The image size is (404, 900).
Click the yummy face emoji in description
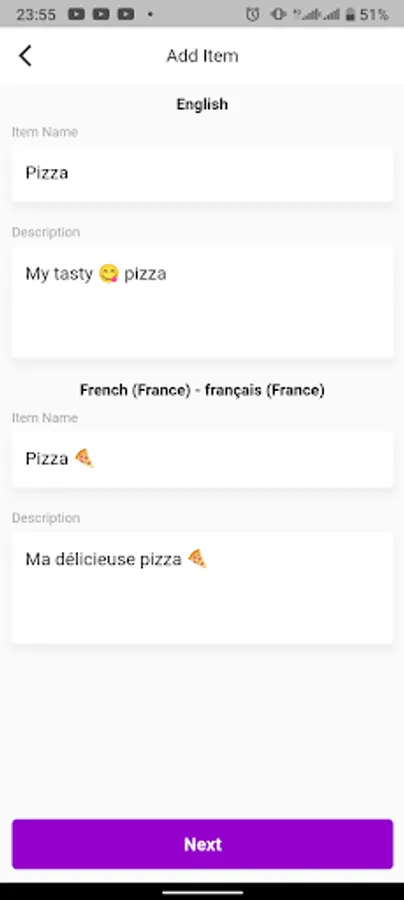(x=108, y=274)
